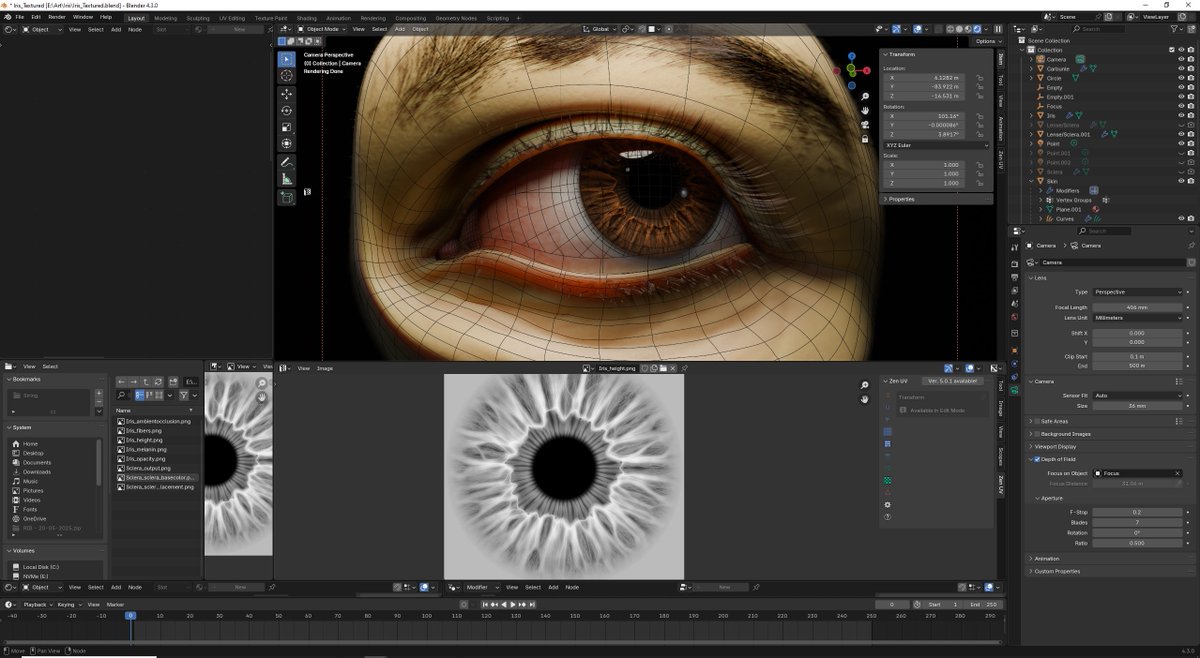Open the filter settings icon in the file browser
1200x658 pixels.
[x=184, y=395]
